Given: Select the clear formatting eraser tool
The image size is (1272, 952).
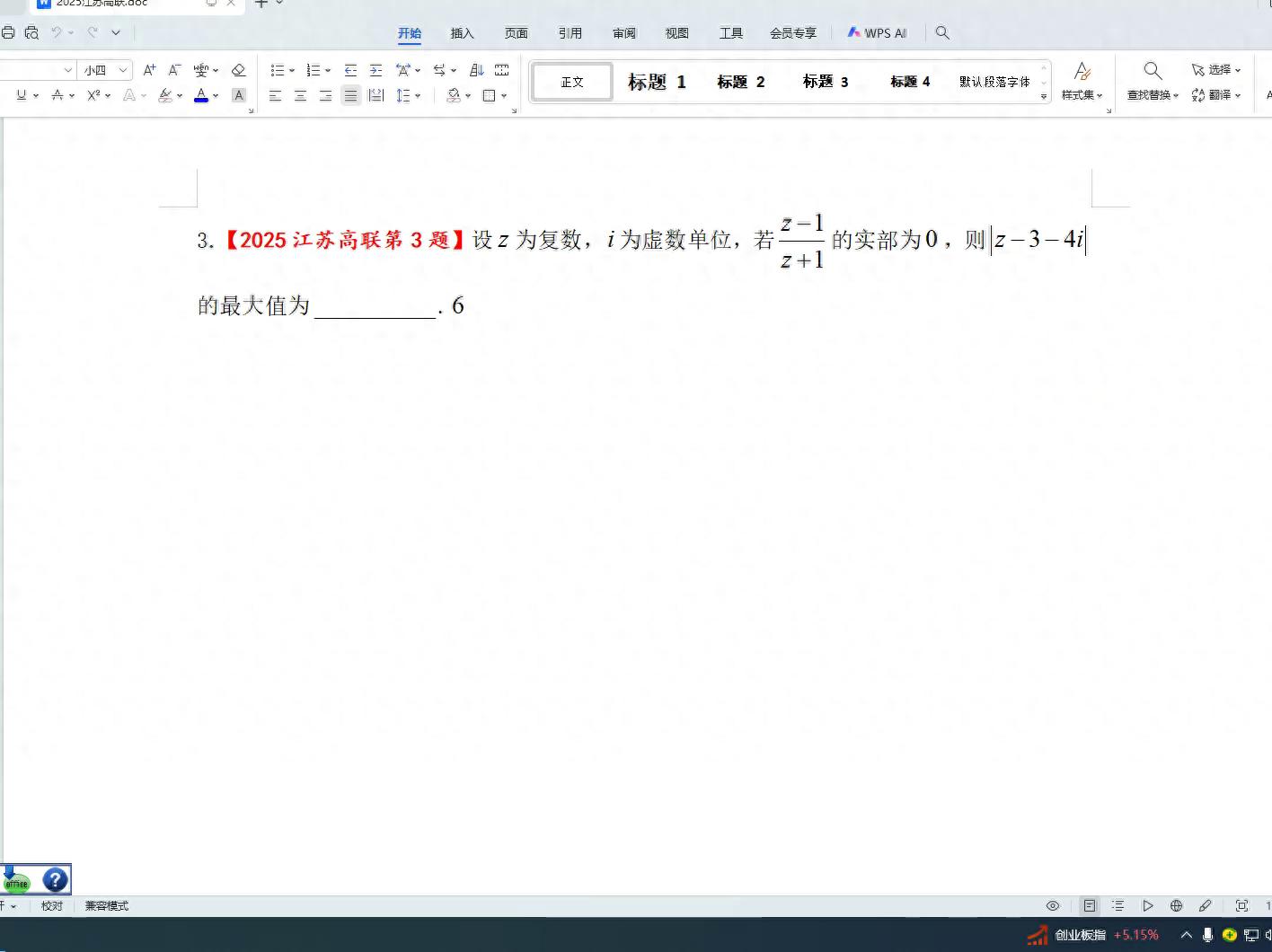Looking at the screenshot, I should pyautogui.click(x=237, y=70).
